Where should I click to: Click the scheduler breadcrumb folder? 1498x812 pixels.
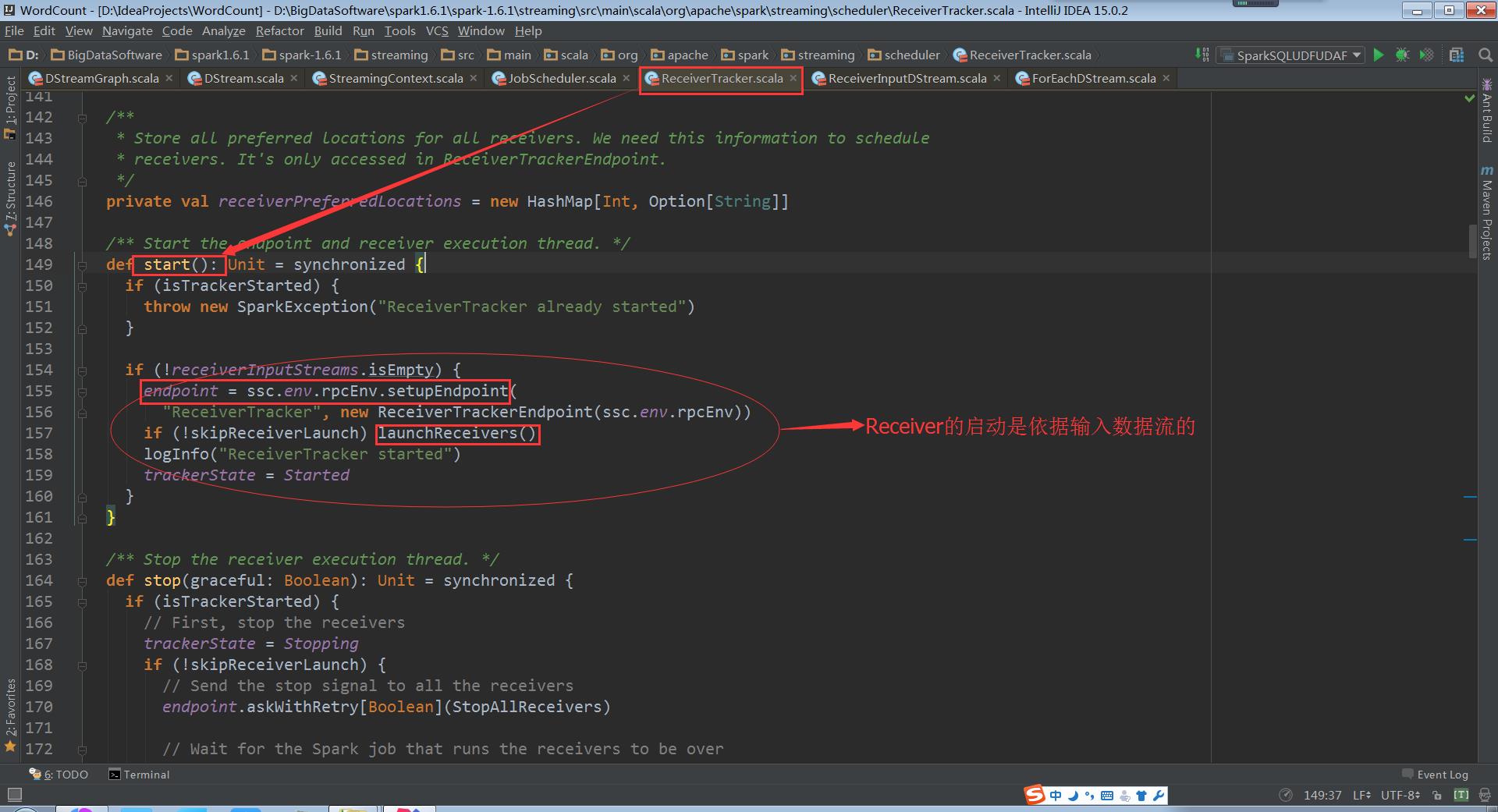(903, 55)
